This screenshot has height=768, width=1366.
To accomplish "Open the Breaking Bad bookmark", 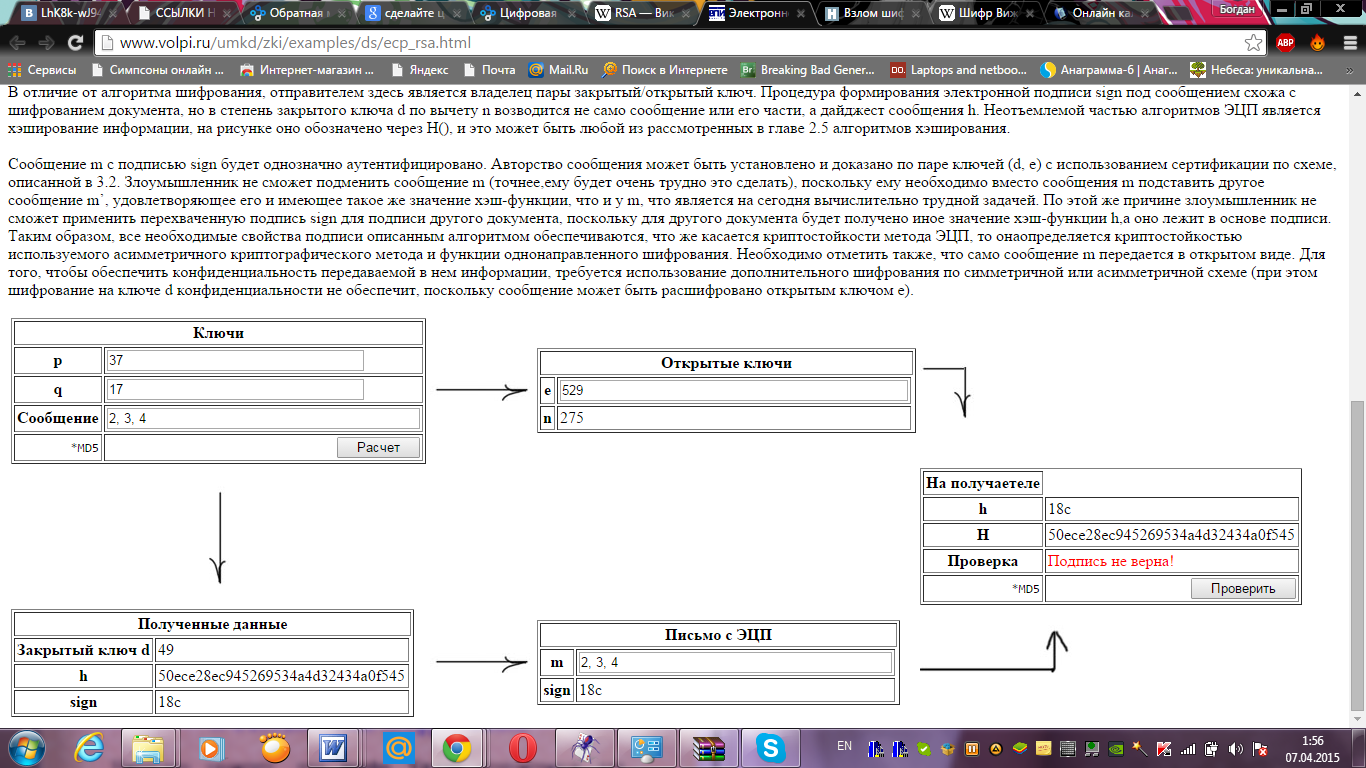I will pos(807,70).
